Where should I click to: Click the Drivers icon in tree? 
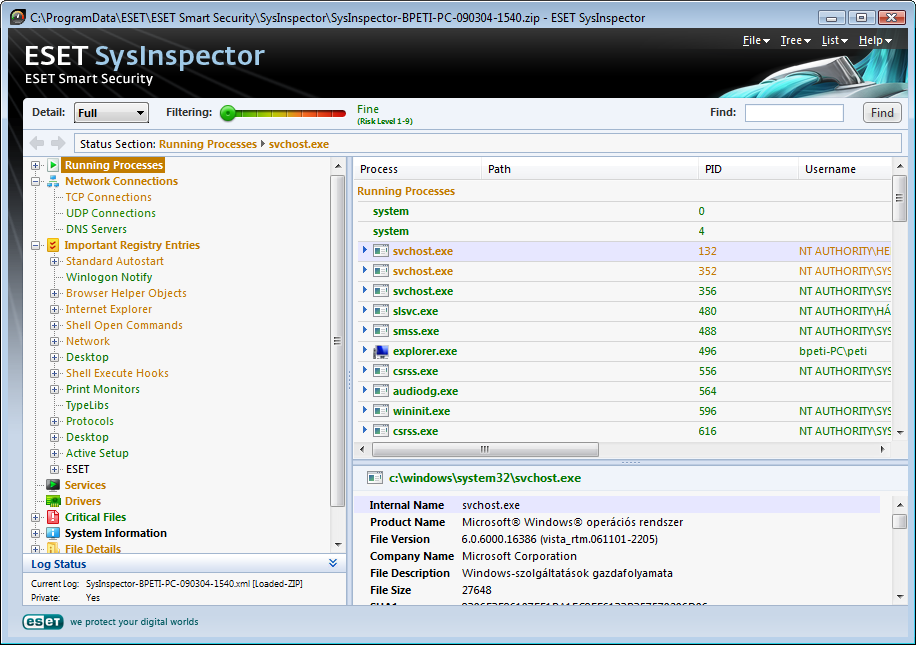53,501
